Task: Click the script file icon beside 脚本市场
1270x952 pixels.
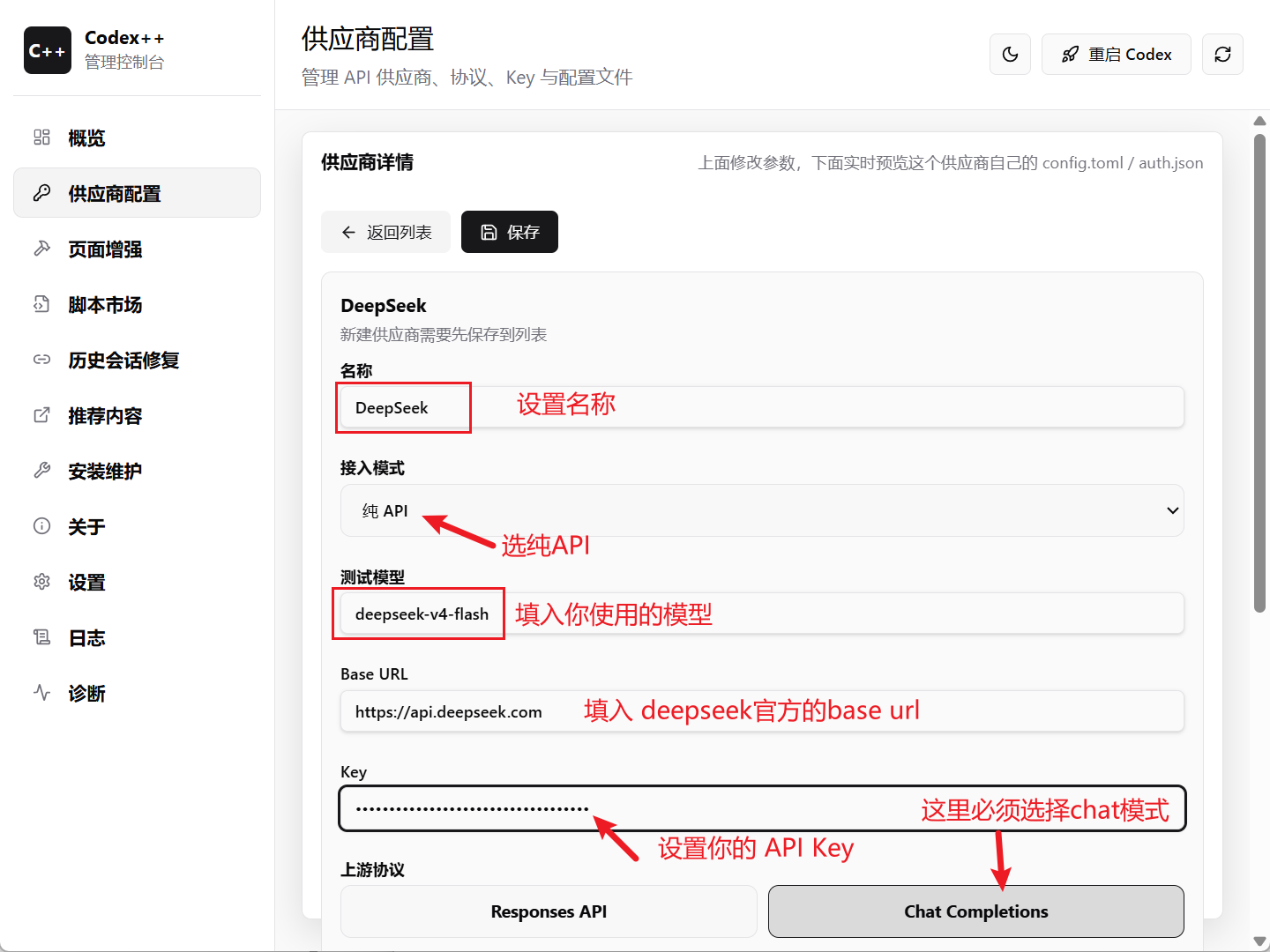Action: coord(41,304)
